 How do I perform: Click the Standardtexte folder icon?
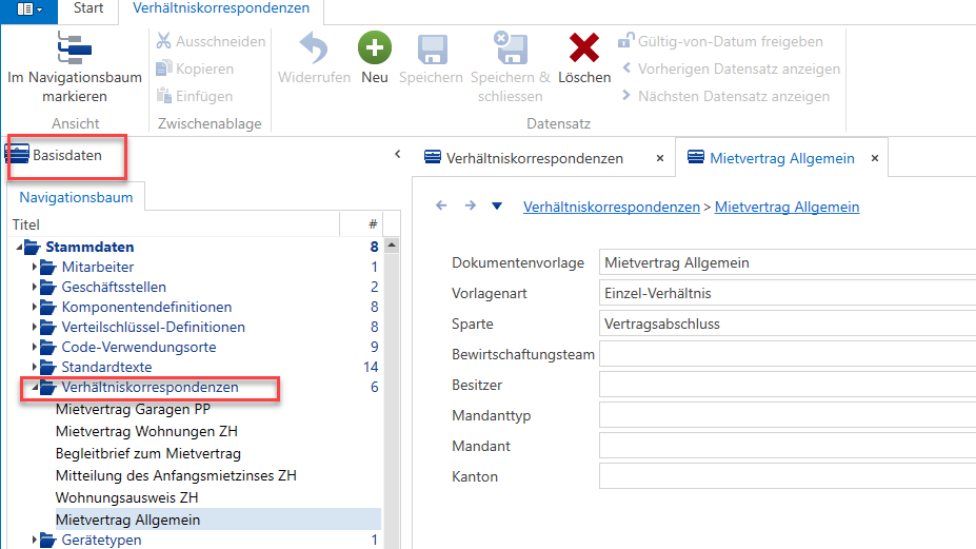48,367
